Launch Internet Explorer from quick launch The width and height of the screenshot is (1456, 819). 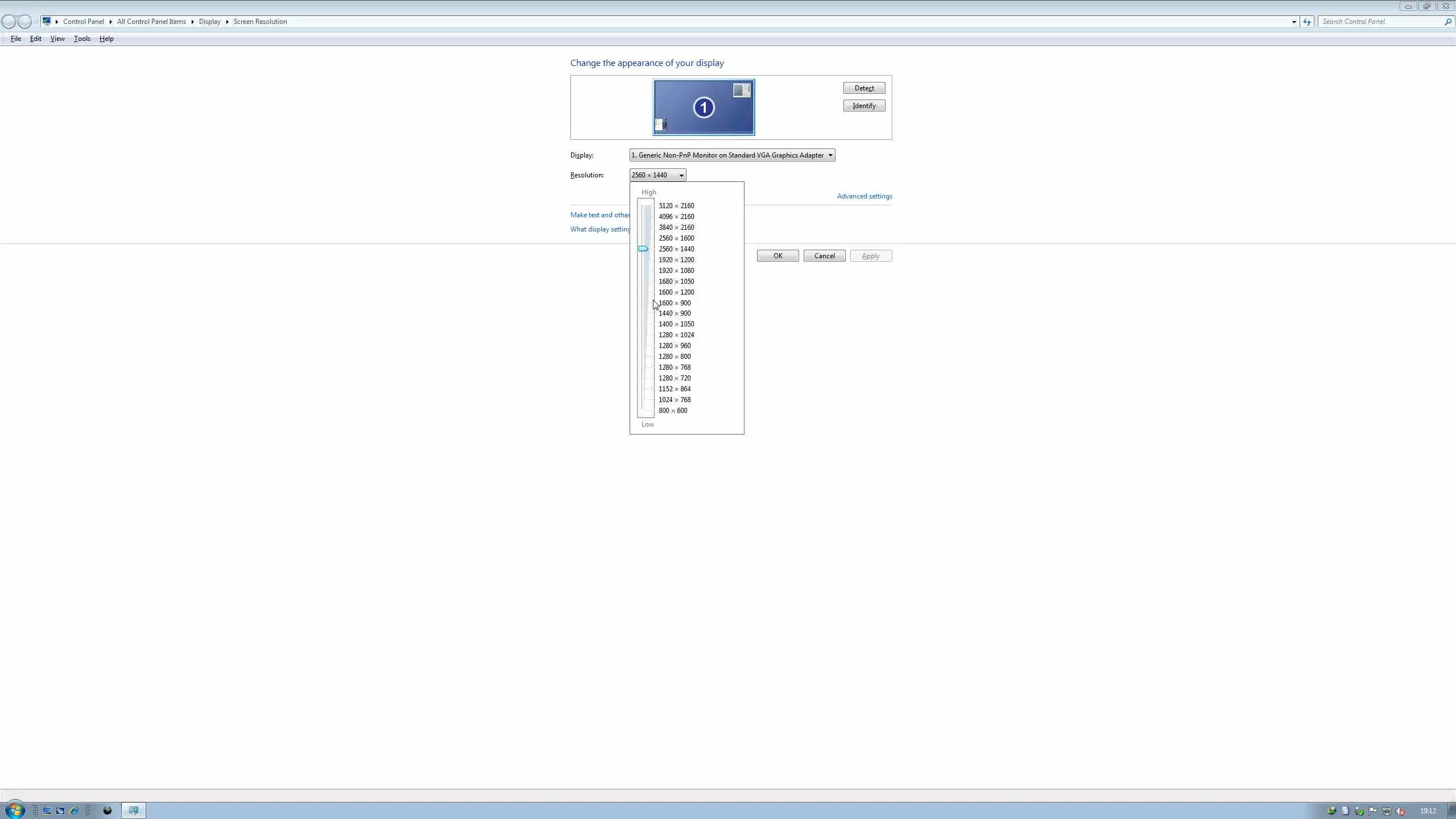click(74, 810)
